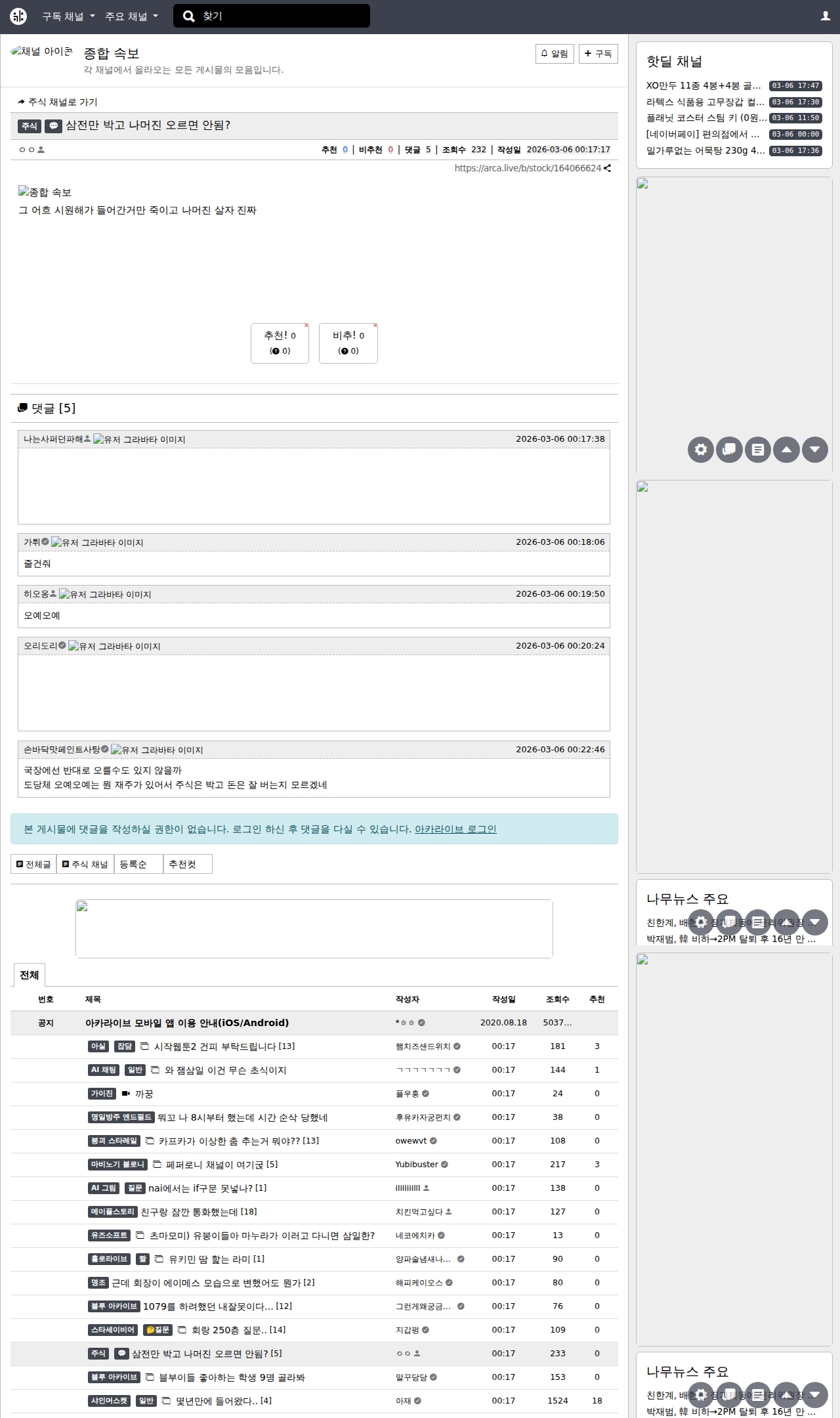Viewport: 840px width, 1418px height.
Task: Click the list button in the ad block below 핫딜 채널
Action: tap(758, 450)
